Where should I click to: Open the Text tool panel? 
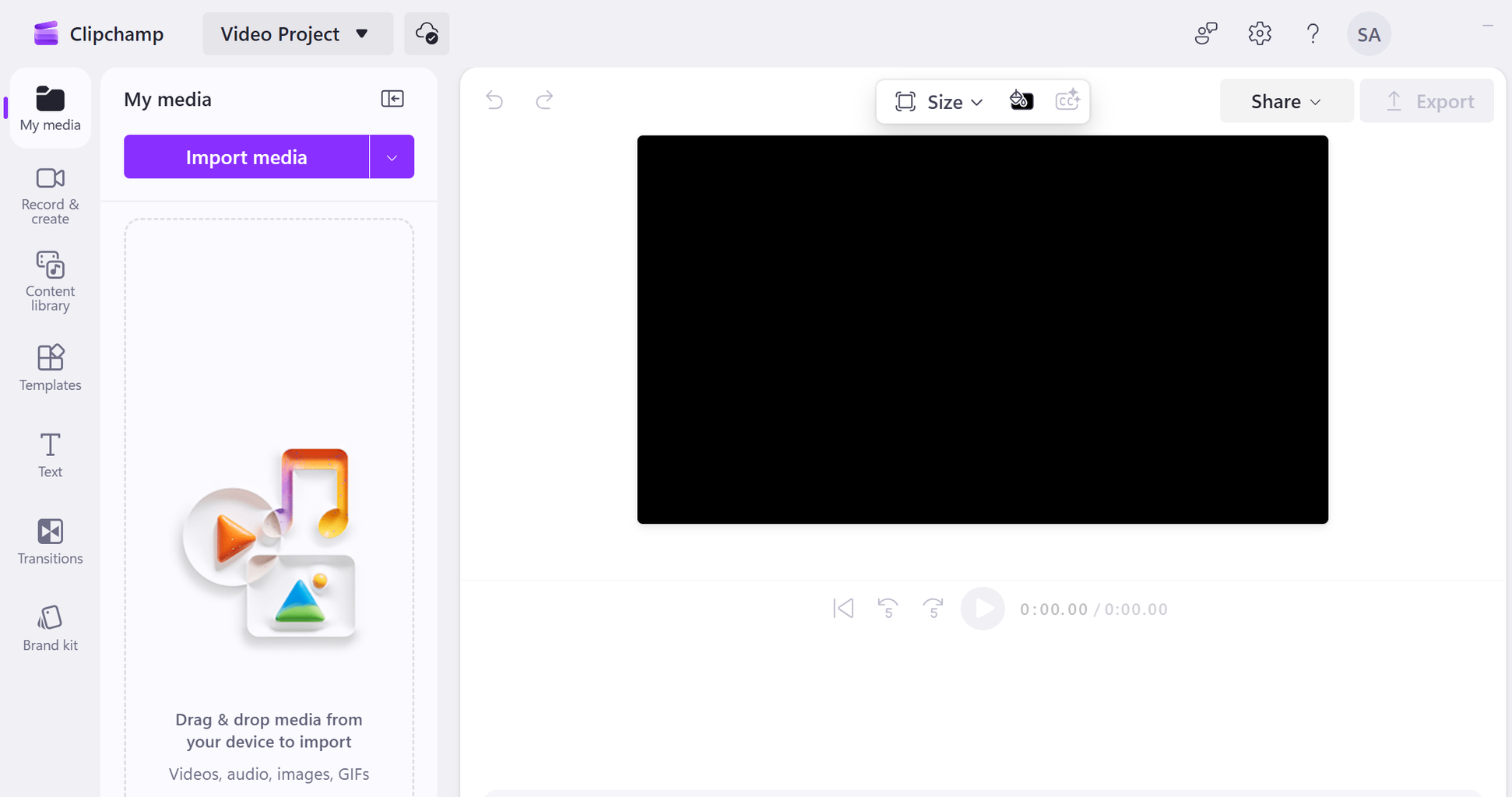pyautogui.click(x=49, y=455)
